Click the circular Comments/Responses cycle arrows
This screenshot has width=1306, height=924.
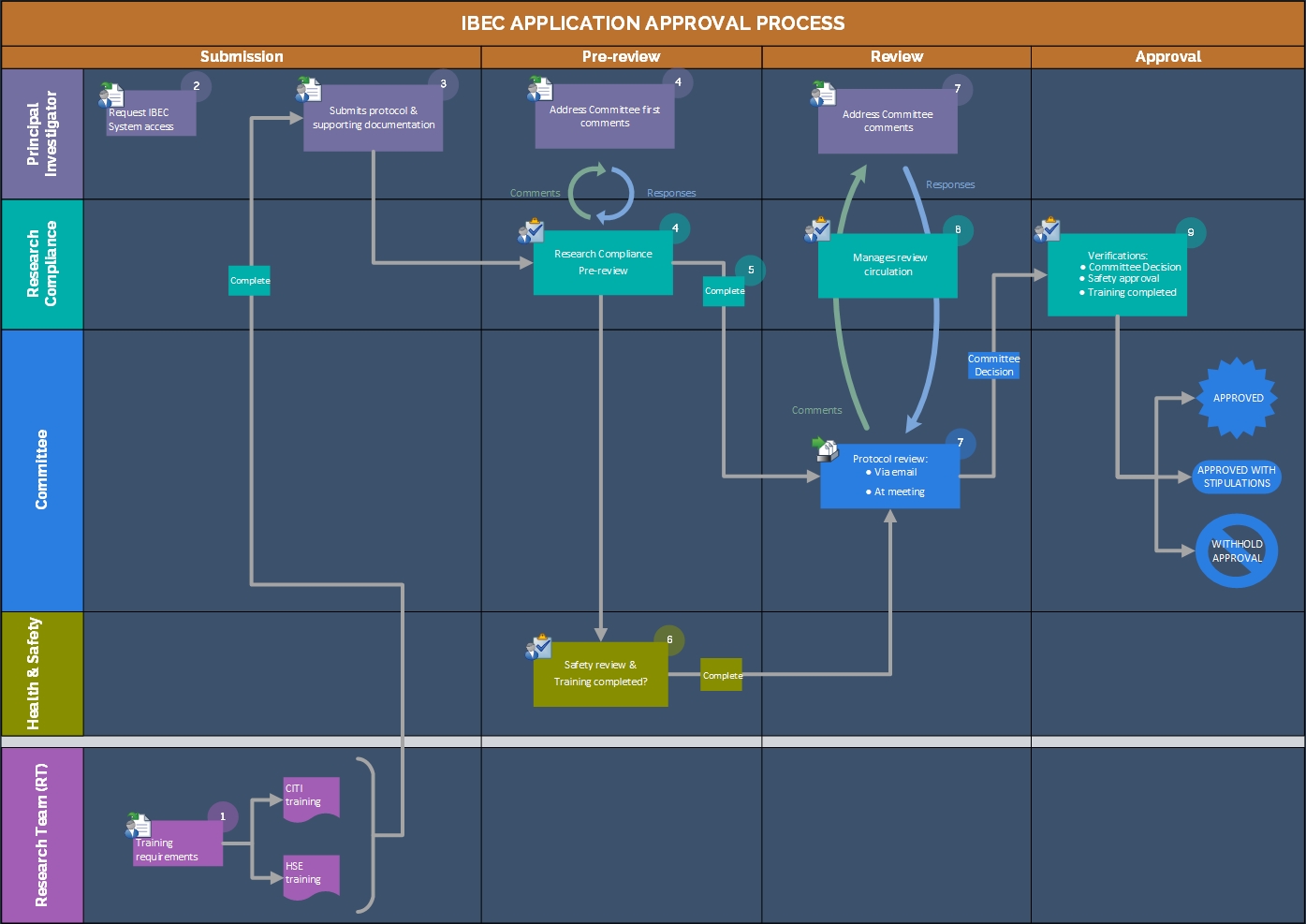(x=601, y=193)
